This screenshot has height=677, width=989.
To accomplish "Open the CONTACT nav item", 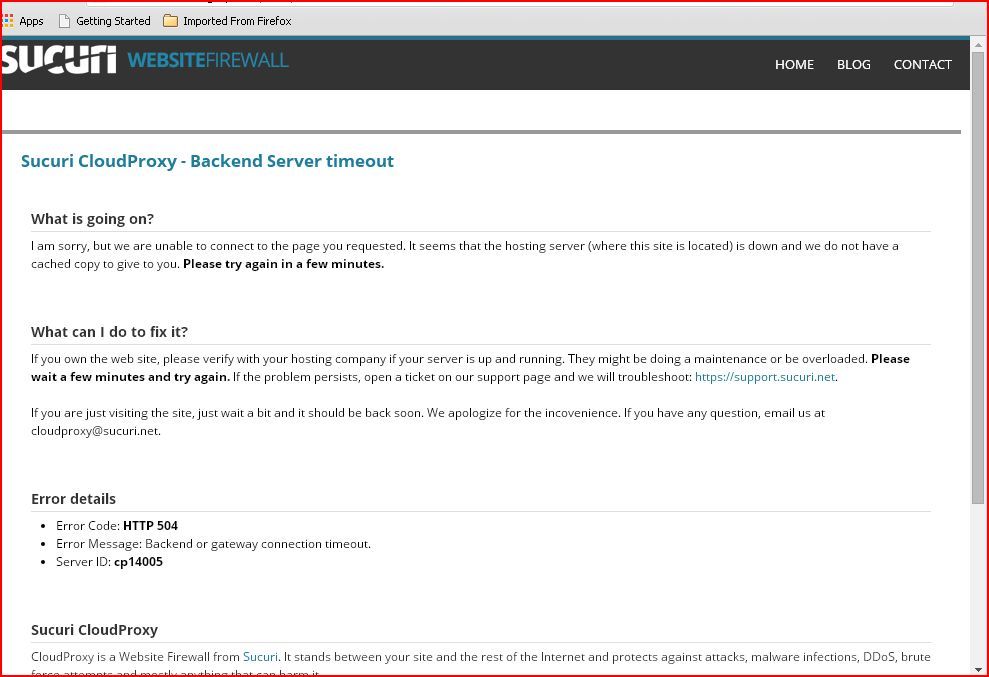I will pos(922,64).
